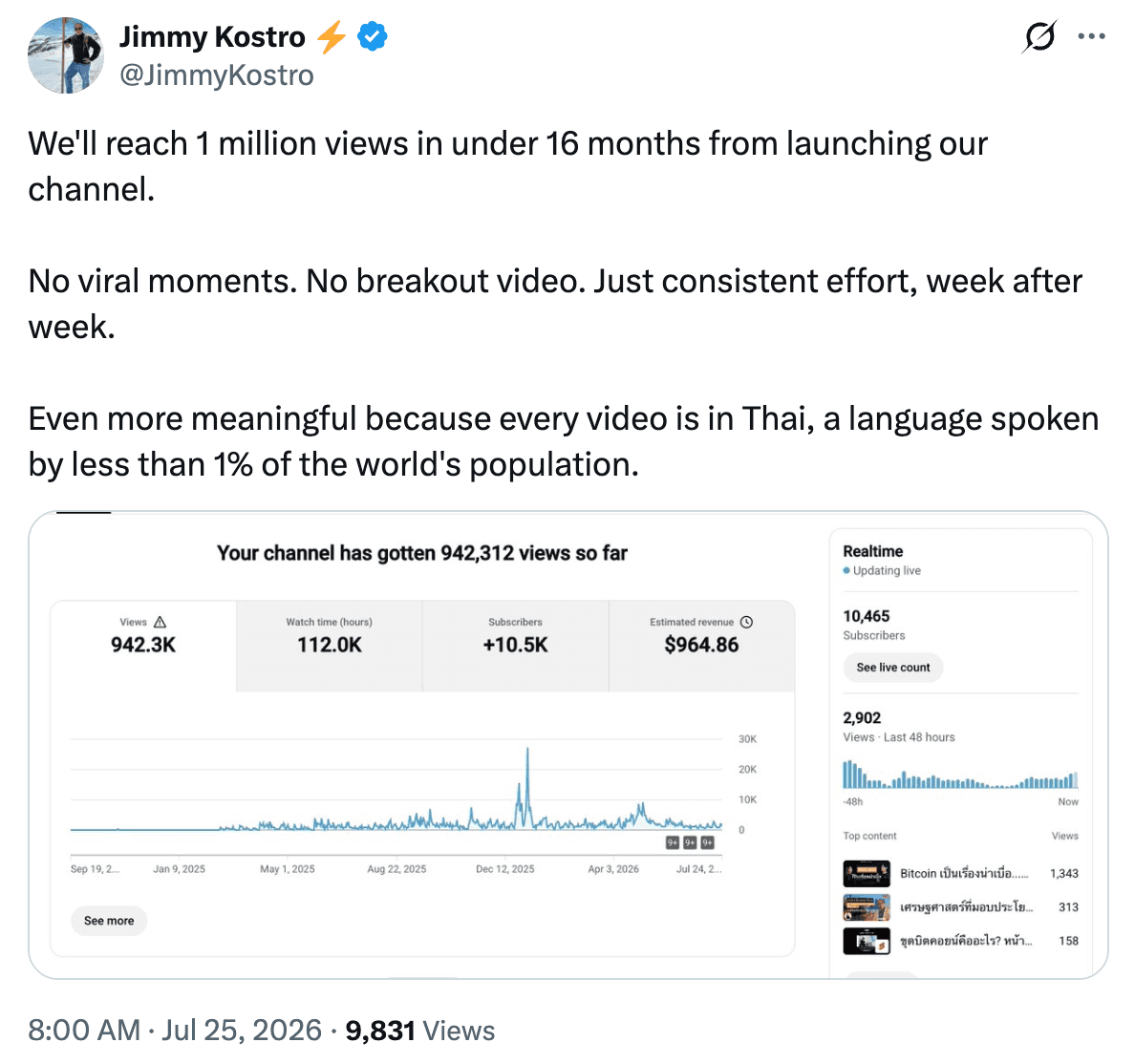Open Jimmy Kostro's profile picture
1135x1064 pixels.
click(66, 55)
